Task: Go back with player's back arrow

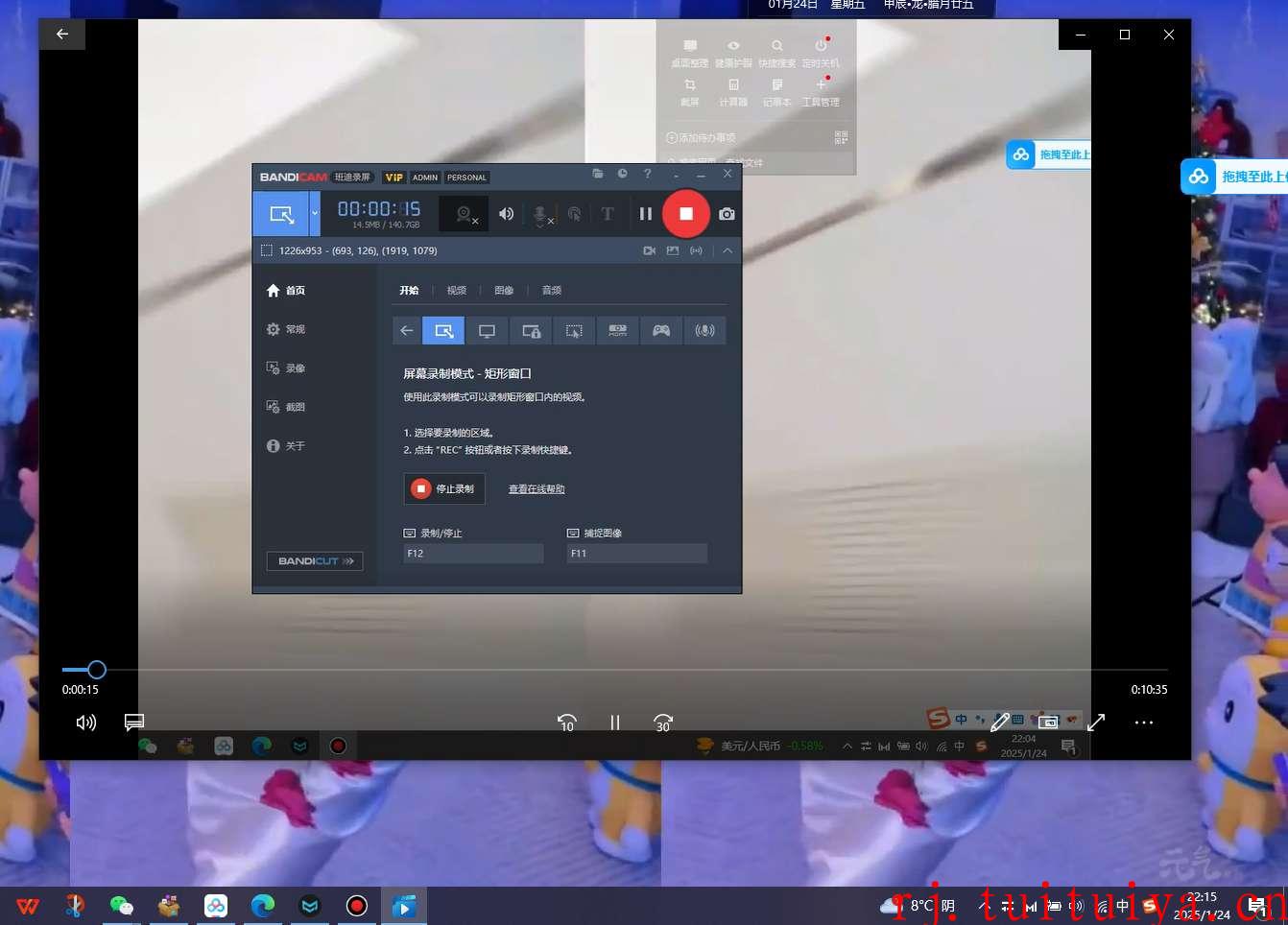Action: click(62, 35)
